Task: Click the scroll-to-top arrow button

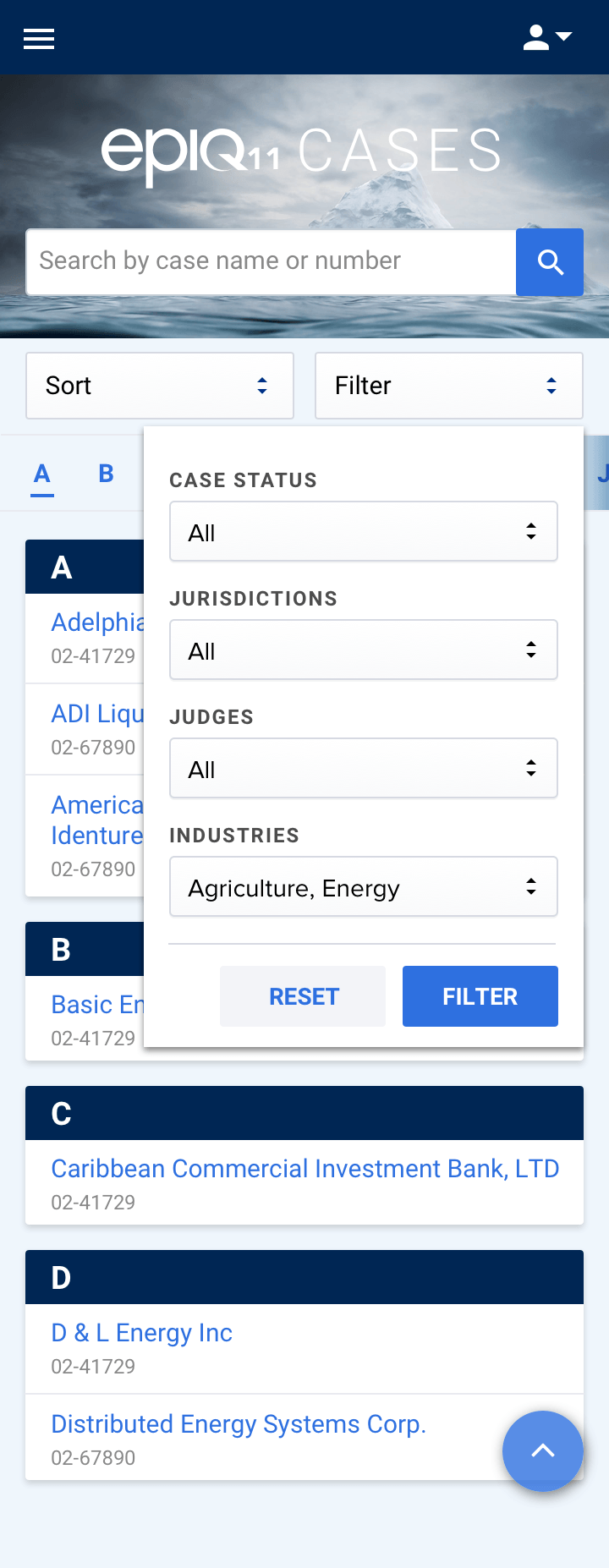Action: tap(542, 1450)
